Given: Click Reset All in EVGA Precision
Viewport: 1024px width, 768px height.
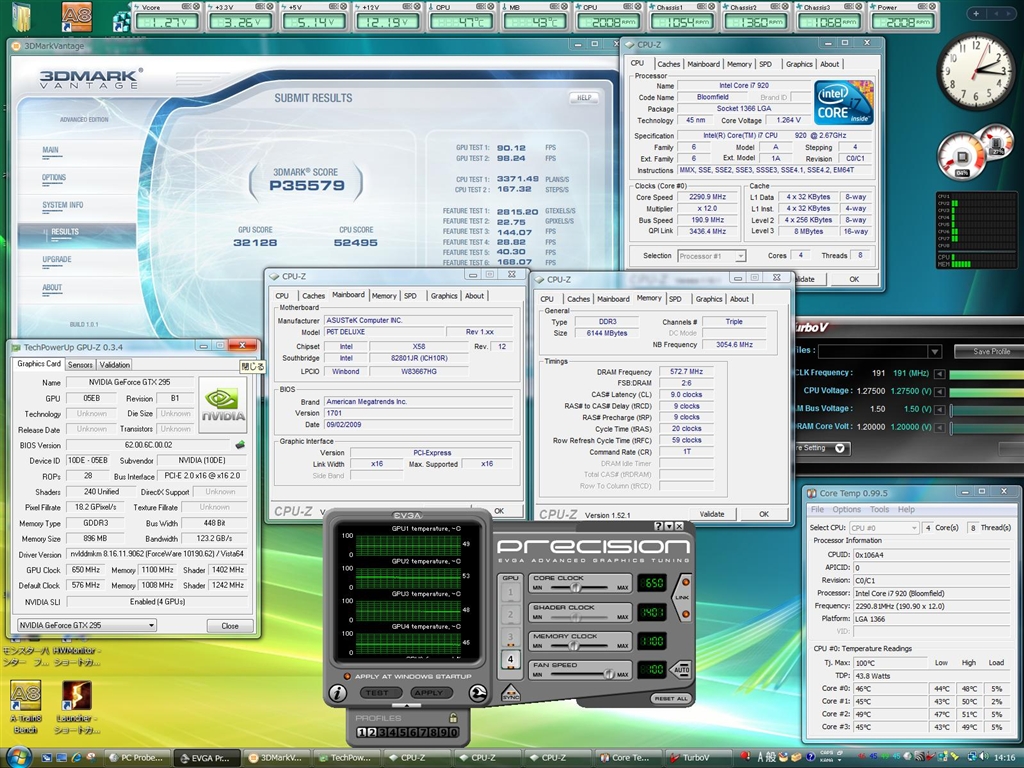Looking at the screenshot, I should click(x=670, y=698).
